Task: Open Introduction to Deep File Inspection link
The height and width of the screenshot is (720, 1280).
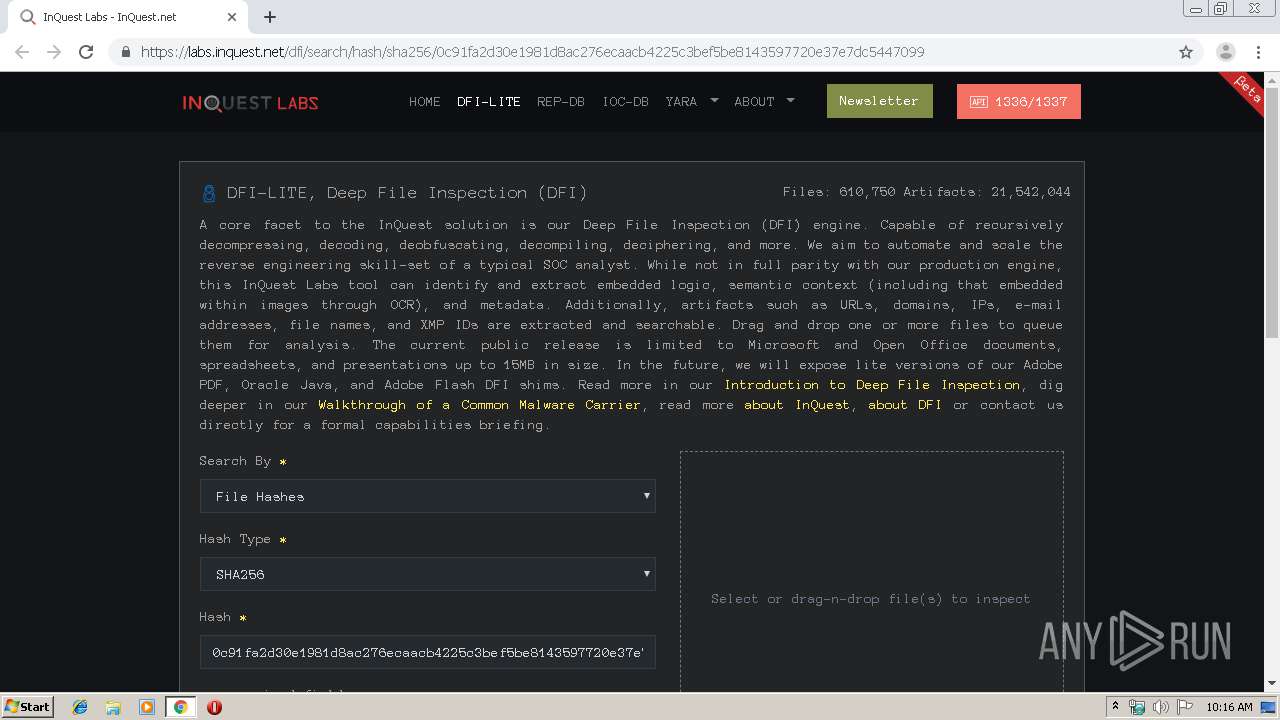Action: pyautogui.click(x=872, y=385)
